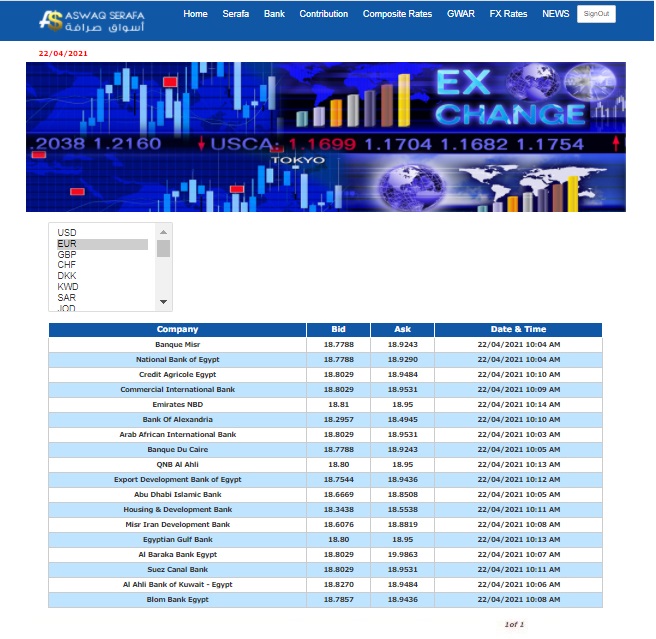Select GBP in the currency list
Viewport: 656px width, 639px height.
tap(102, 255)
